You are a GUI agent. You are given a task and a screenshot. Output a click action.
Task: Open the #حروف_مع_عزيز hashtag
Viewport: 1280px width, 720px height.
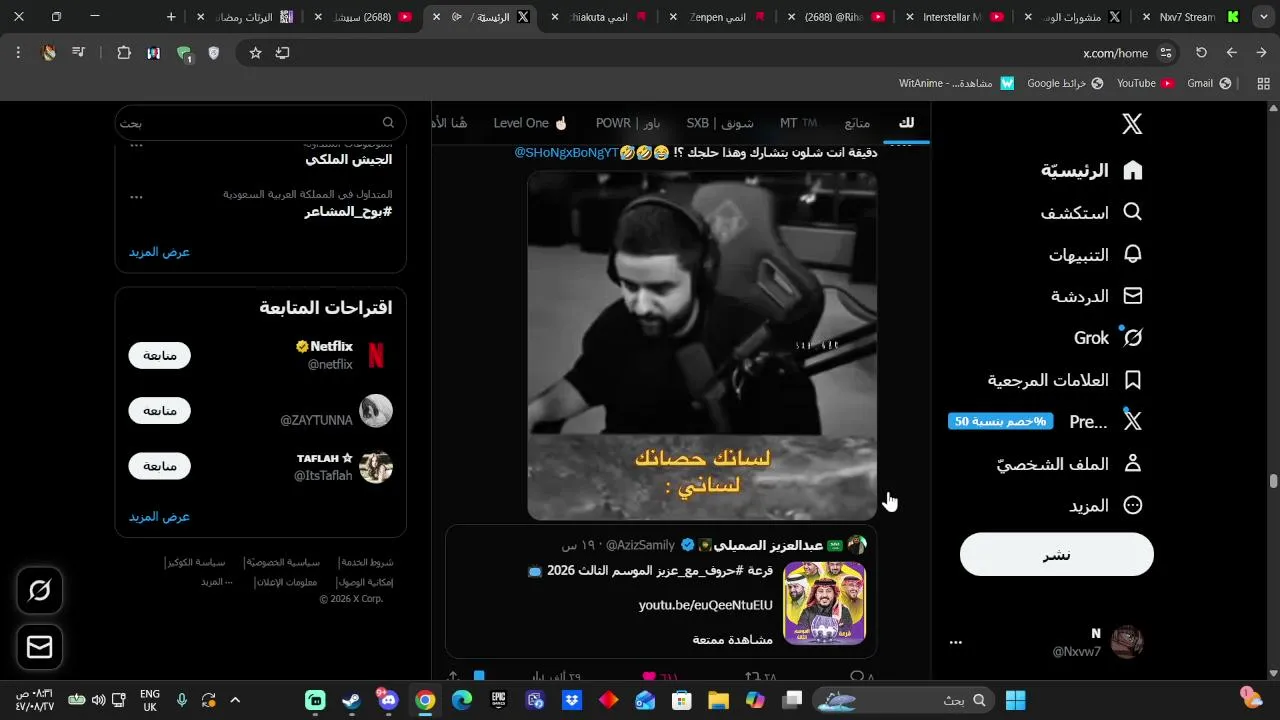coord(700,571)
